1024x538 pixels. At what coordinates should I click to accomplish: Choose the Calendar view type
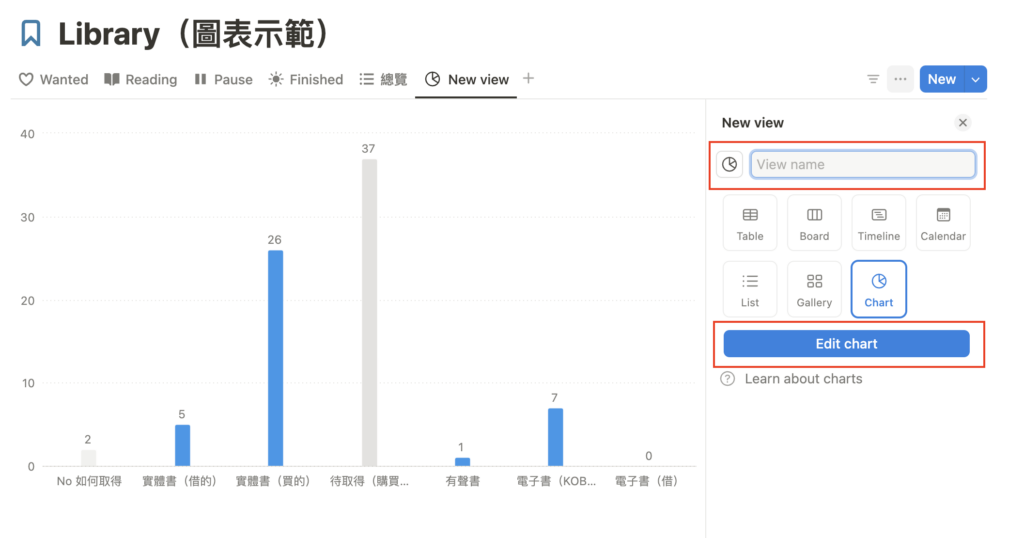pos(943,223)
